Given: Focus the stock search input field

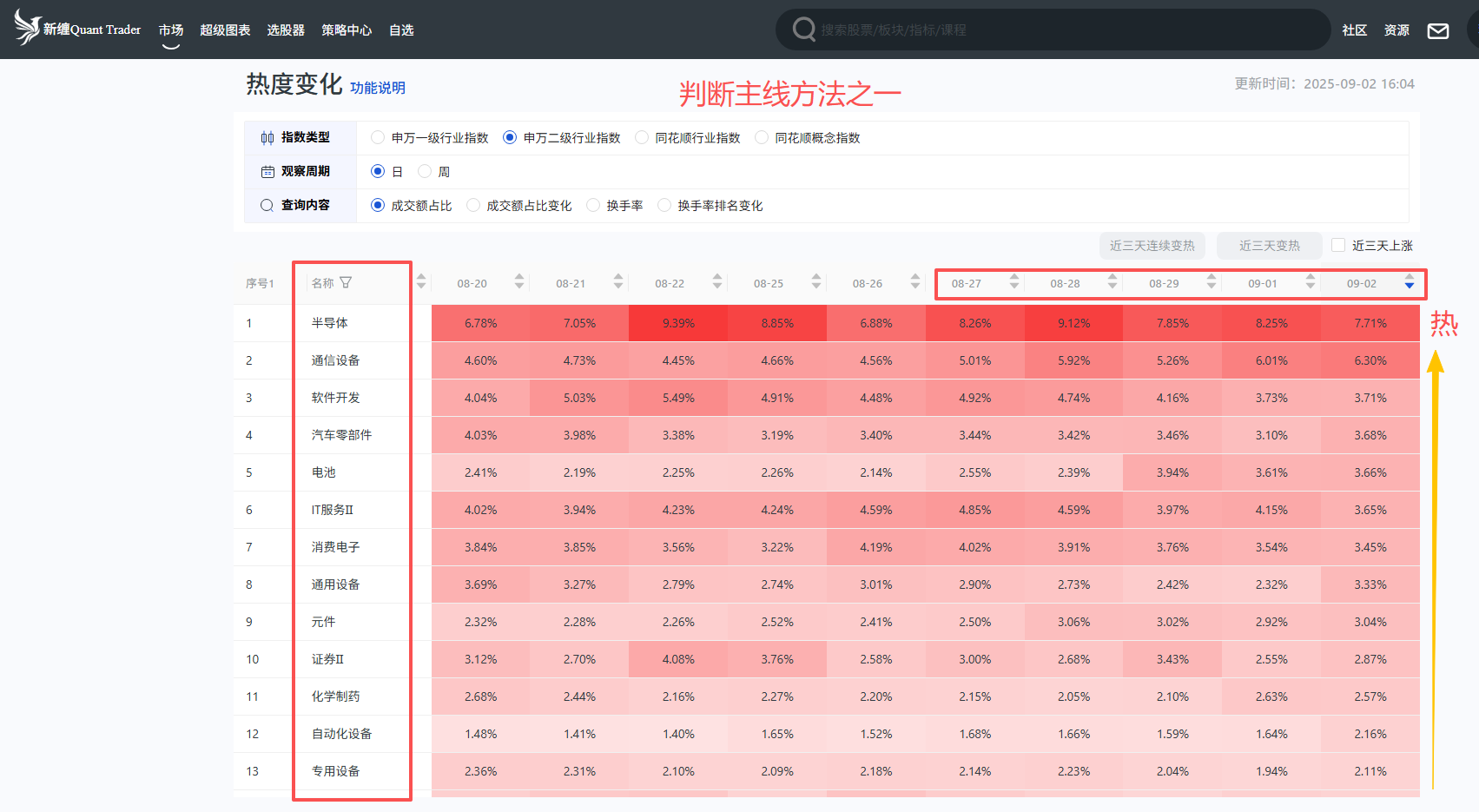Looking at the screenshot, I should click(x=1068, y=30).
